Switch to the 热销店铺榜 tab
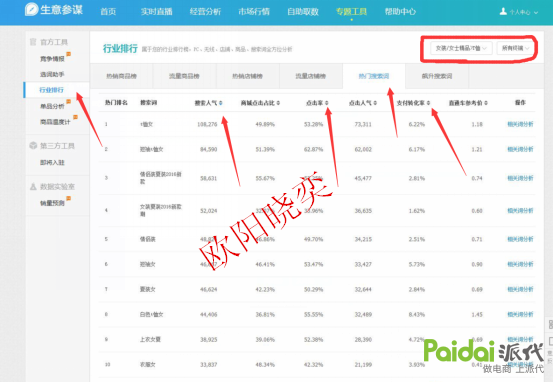This screenshot has width=554, height=383. tap(247, 76)
